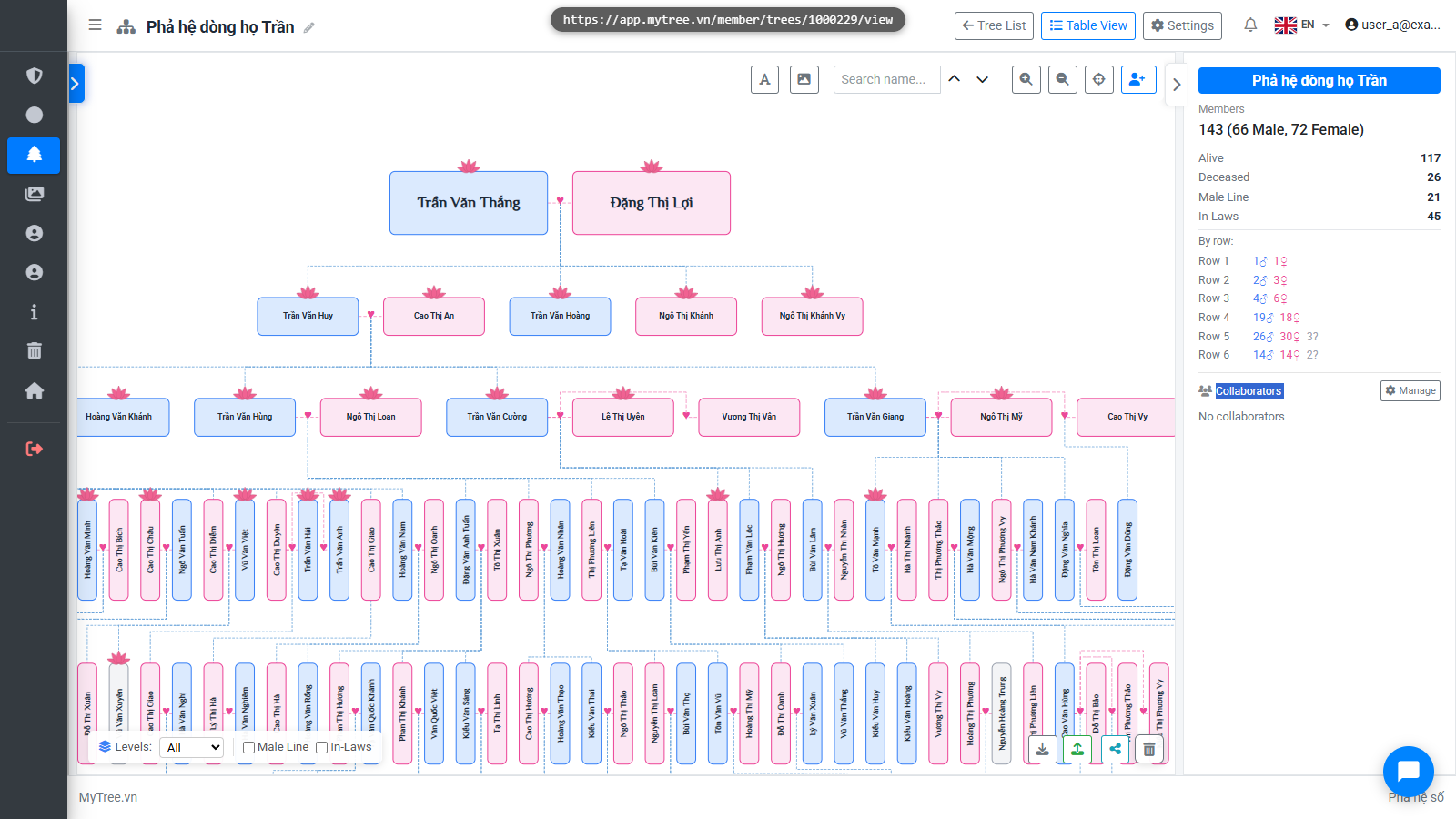Click the member total '143 (66 Male, 72 Female)'
This screenshot has height=819, width=1456.
tap(1281, 130)
